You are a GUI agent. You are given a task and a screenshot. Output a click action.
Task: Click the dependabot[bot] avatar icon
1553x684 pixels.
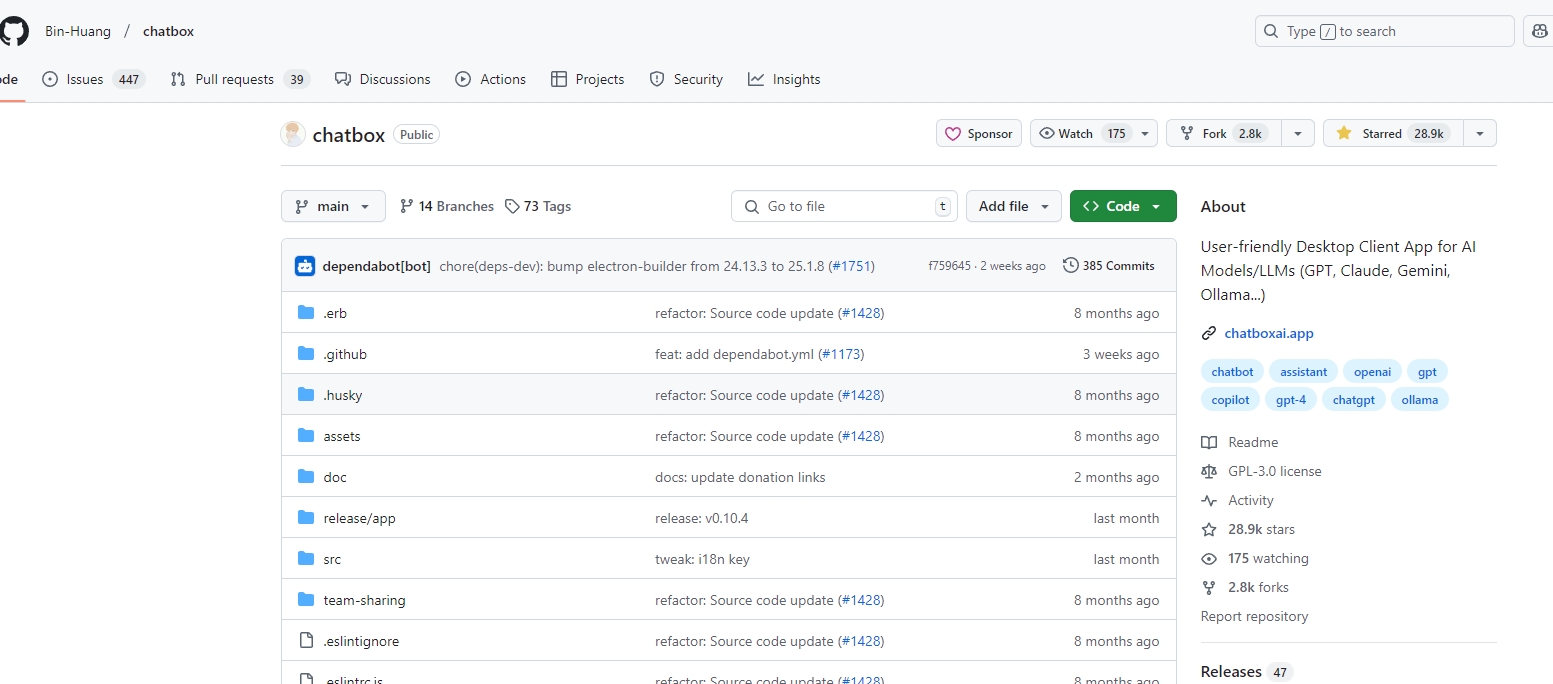tap(305, 266)
